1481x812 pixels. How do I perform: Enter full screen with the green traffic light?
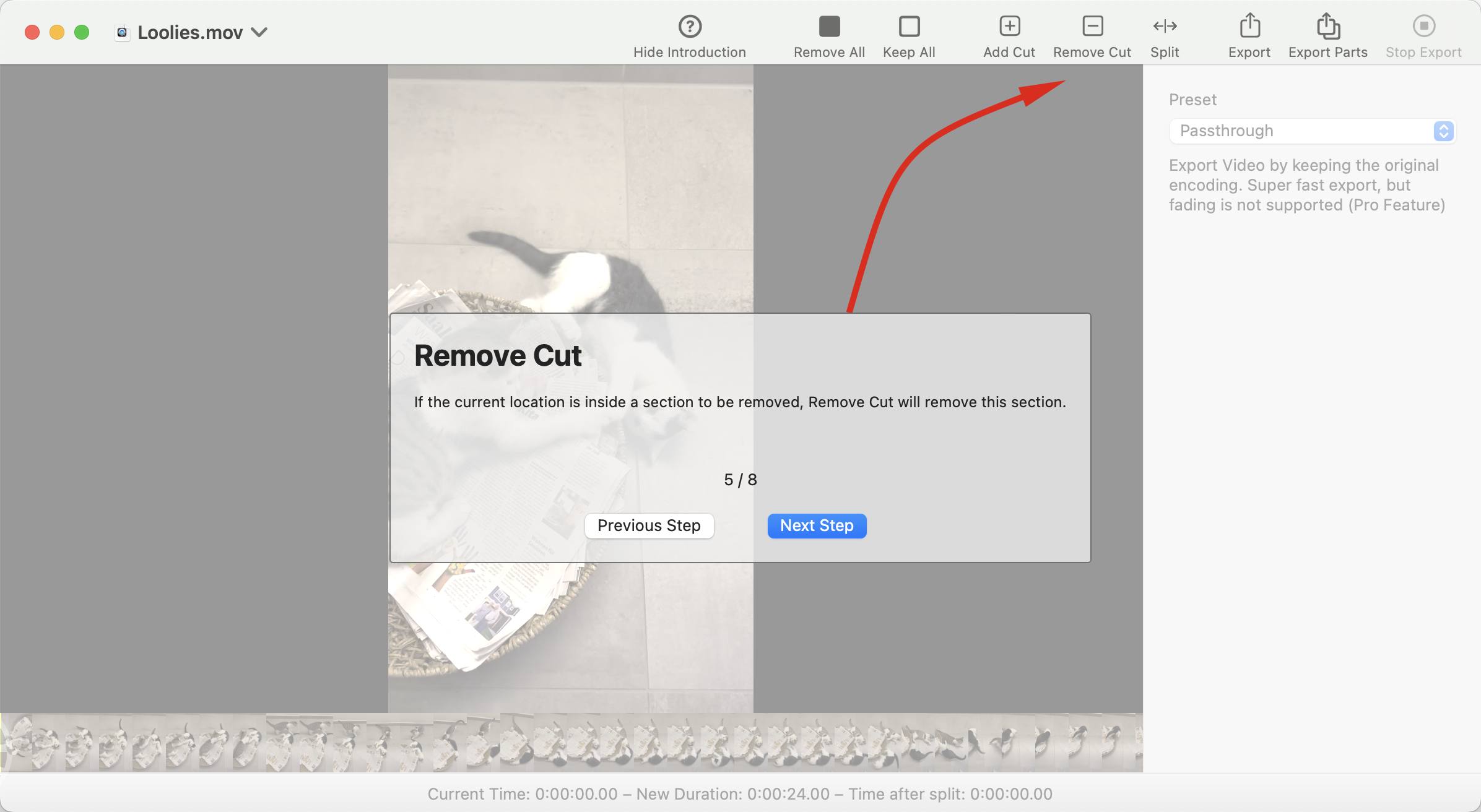click(x=81, y=32)
